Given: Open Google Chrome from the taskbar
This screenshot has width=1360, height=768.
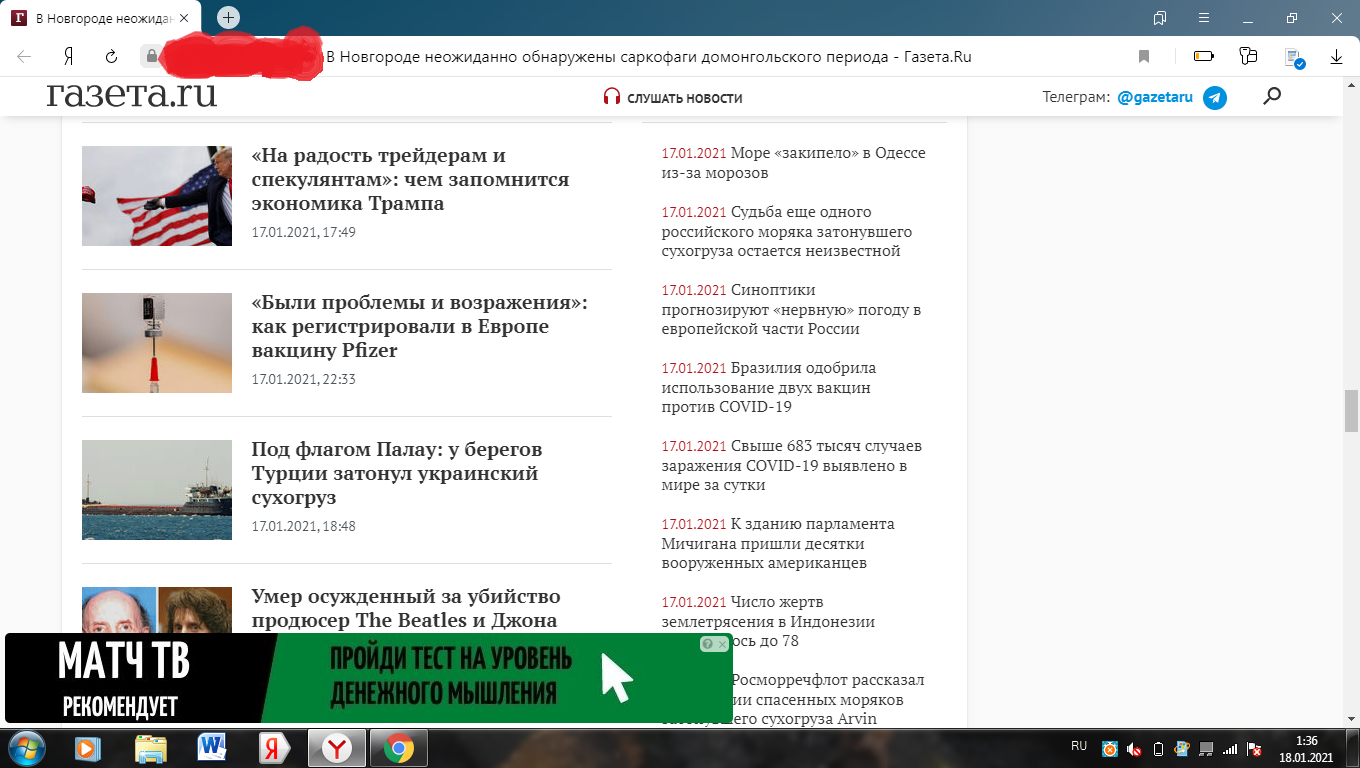Looking at the screenshot, I should point(399,748).
